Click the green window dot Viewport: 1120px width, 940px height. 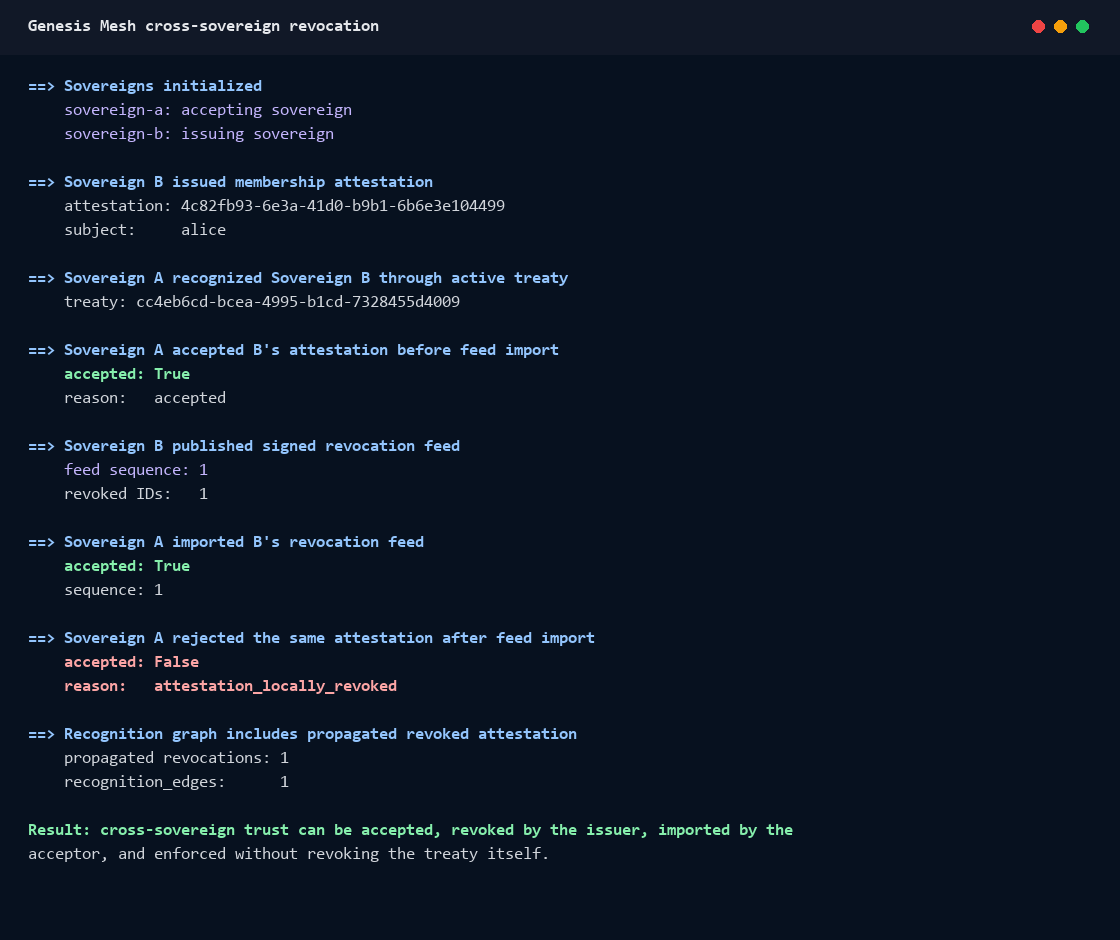pos(1082,26)
